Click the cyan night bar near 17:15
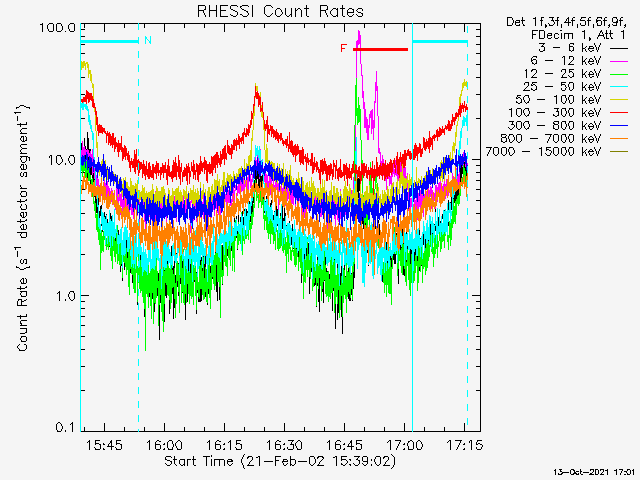 pyautogui.click(x=440, y=41)
